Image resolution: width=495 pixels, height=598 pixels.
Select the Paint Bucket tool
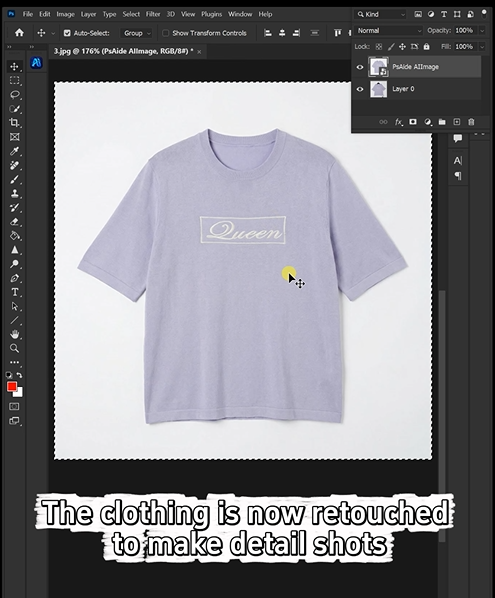14,236
